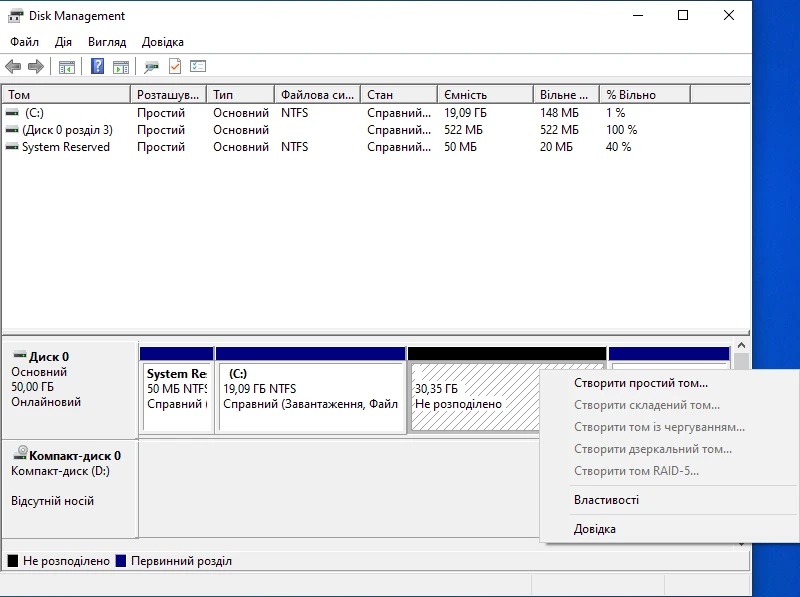The height and width of the screenshot is (597, 800).
Task: Click the drive icon beside System Reserved row
Action: [12, 147]
